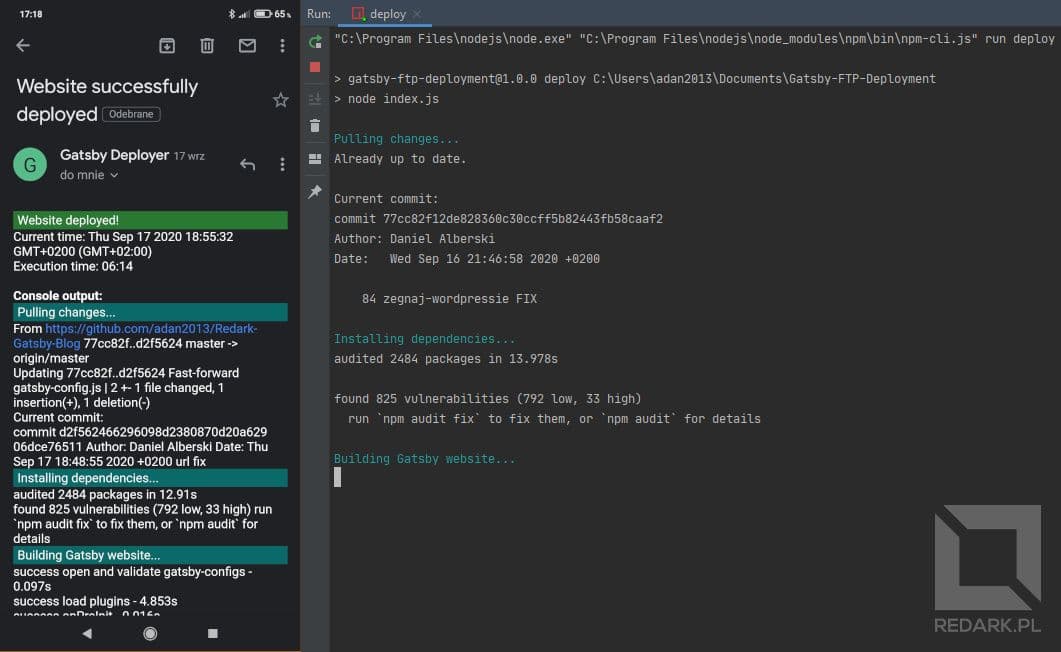Click the scroll-to-end icon in the Run toolbar
Screen dimensions: 1061x652
[x=315, y=99]
